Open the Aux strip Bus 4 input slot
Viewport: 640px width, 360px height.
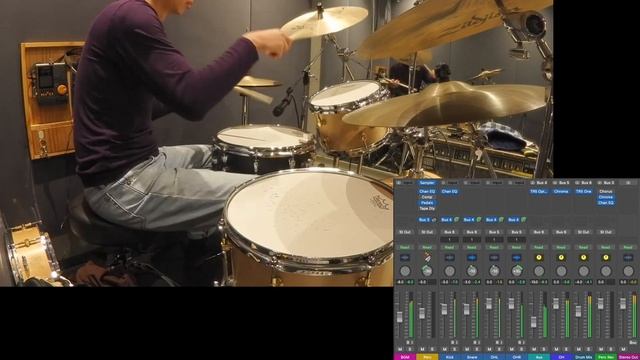click(542, 182)
